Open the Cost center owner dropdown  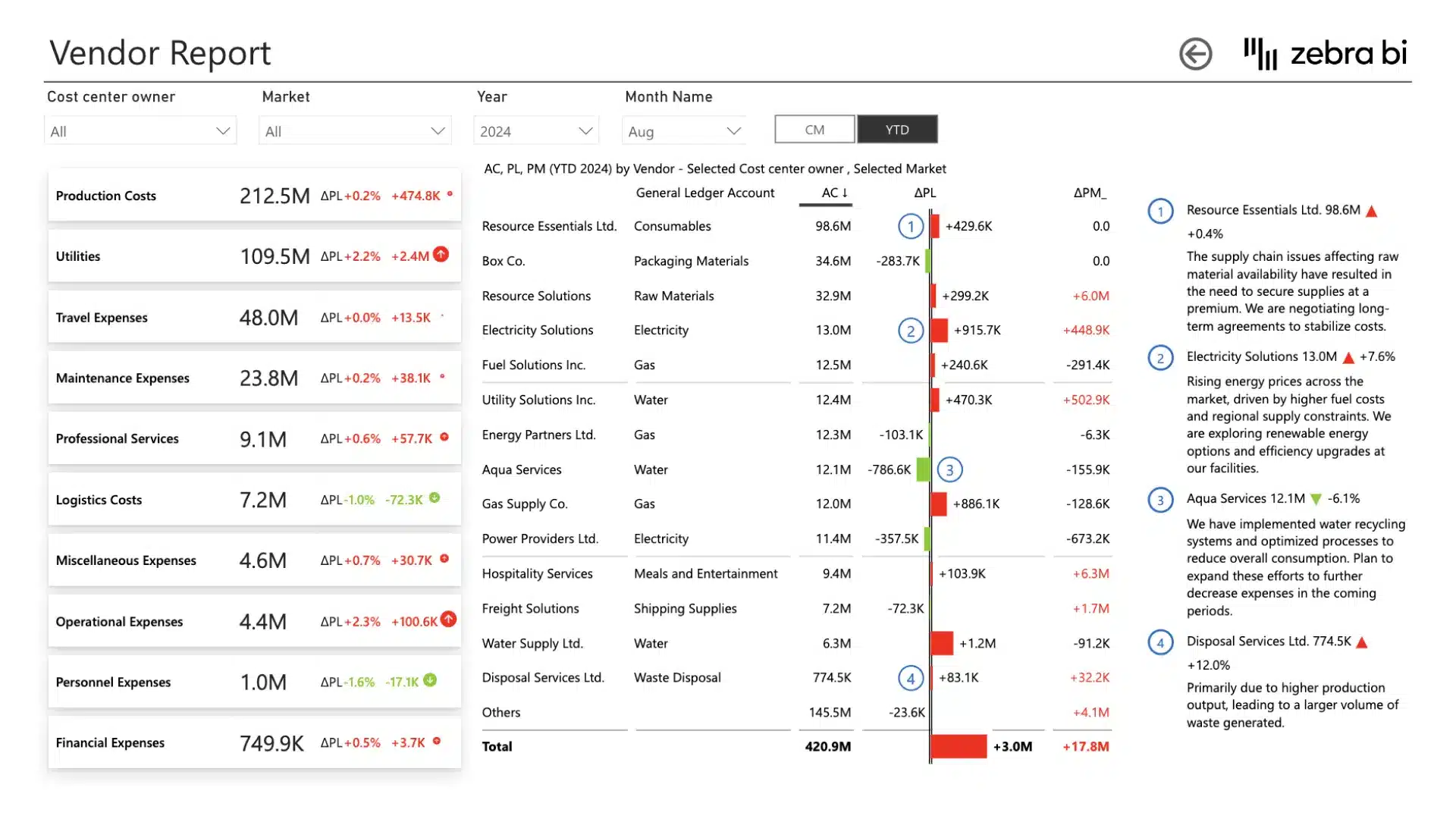(140, 130)
